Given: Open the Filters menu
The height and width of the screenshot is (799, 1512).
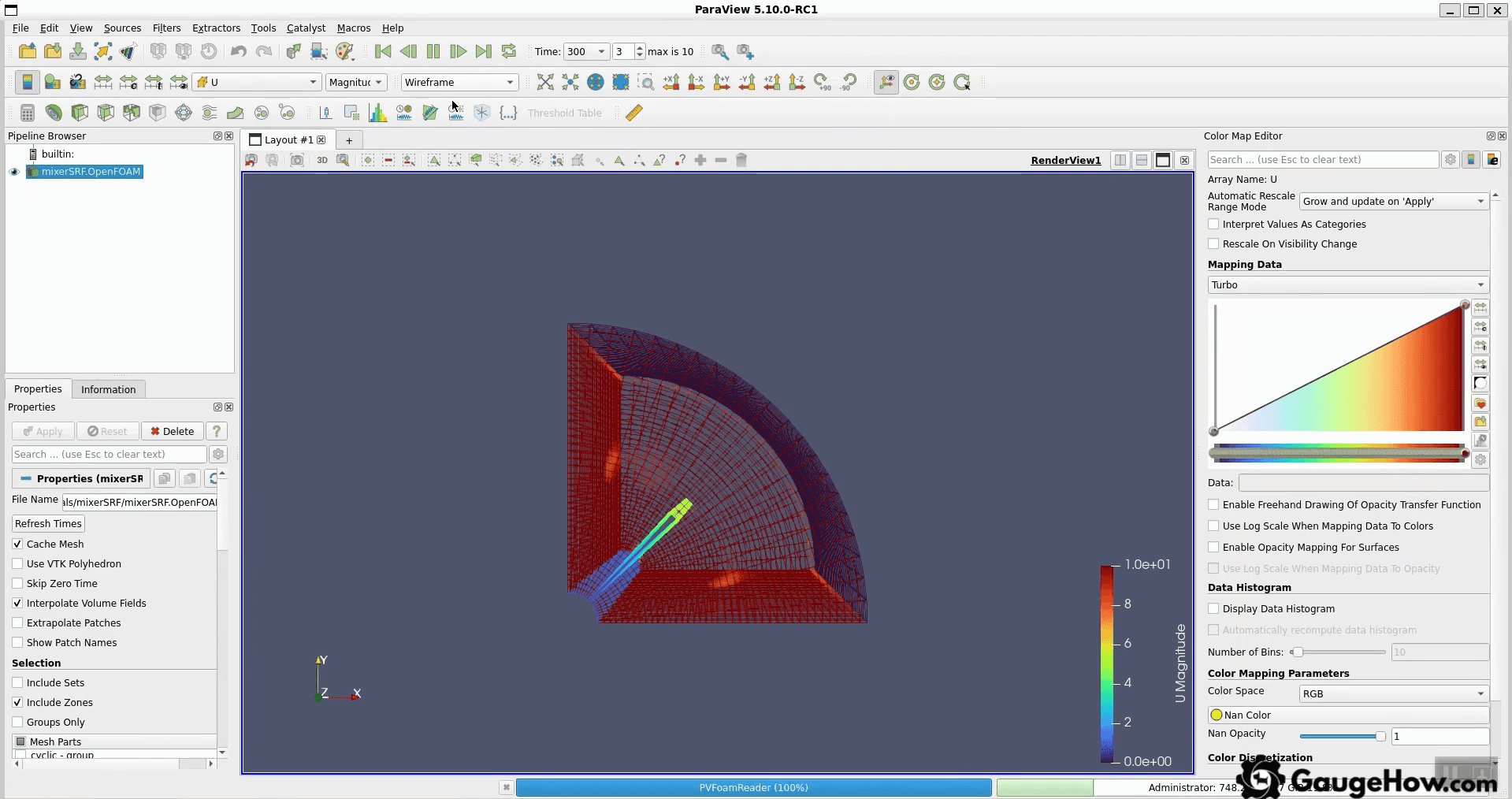Looking at the screenshot, I should pos(165,28).
